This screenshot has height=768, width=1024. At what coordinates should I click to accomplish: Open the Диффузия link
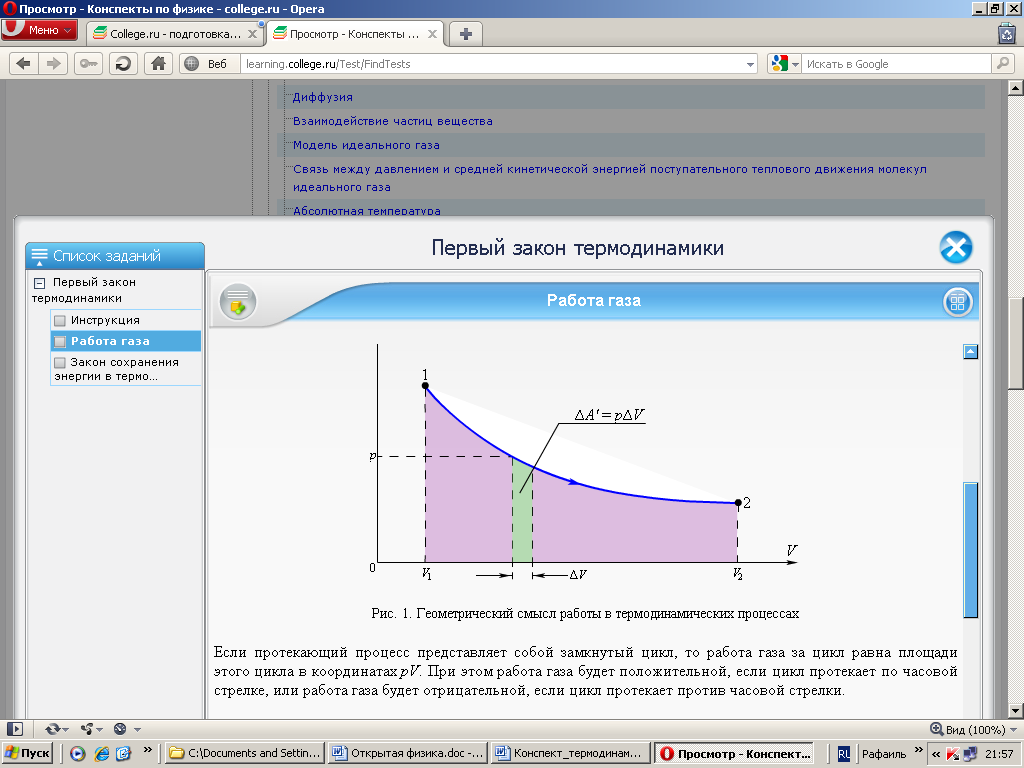pos(323,97)
